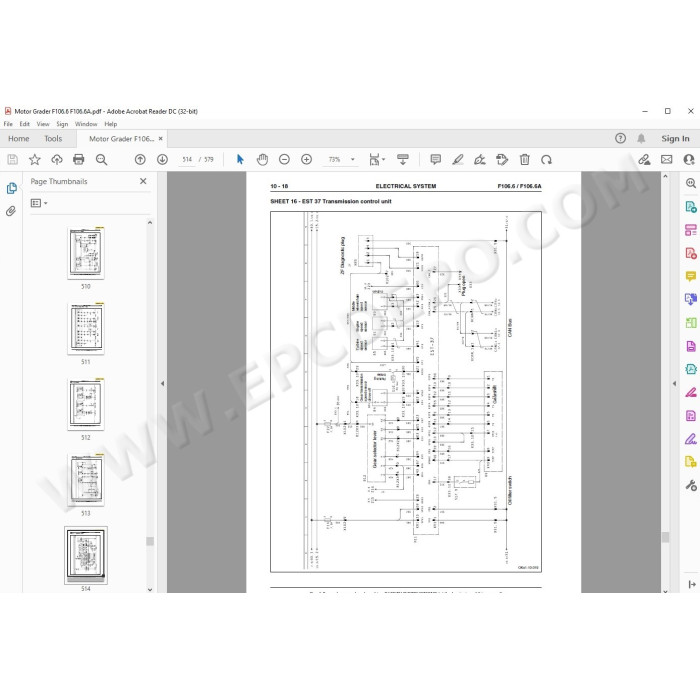Viewport: 700px width, 700px height.
Task: Click the thumbnails scroll down arrow
Action: 150,589
